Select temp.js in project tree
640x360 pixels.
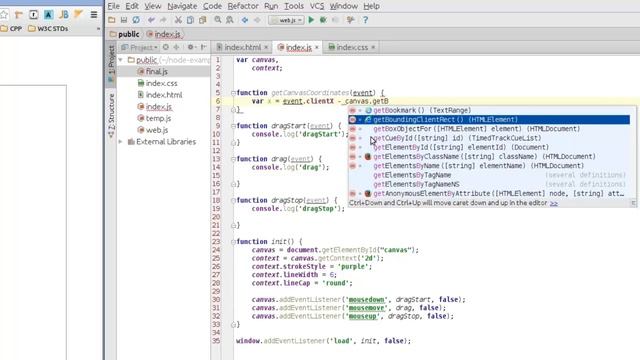pyautogui.click(x=158, y=118)
